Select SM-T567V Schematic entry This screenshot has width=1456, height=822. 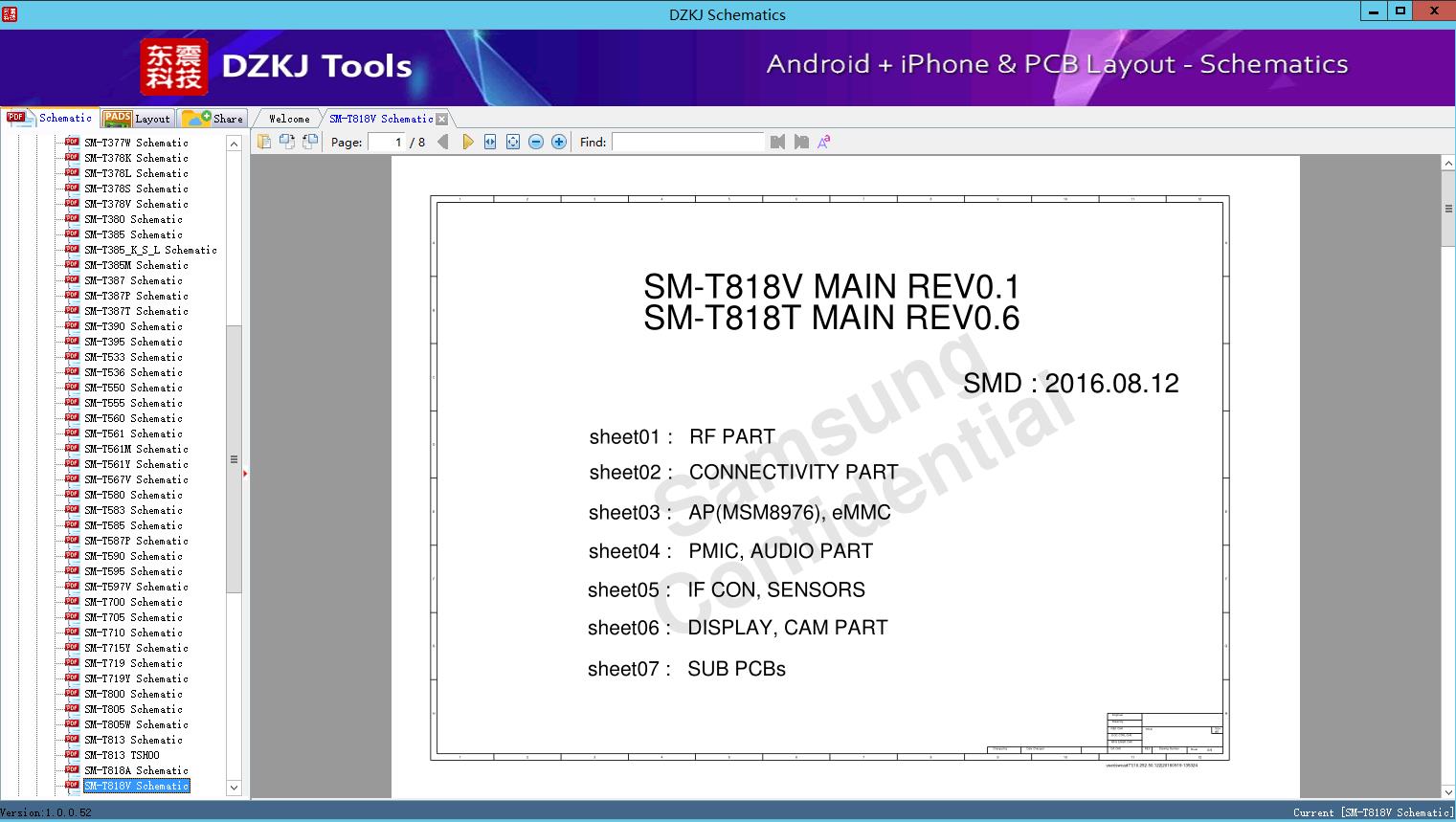[x=136, y=479]
